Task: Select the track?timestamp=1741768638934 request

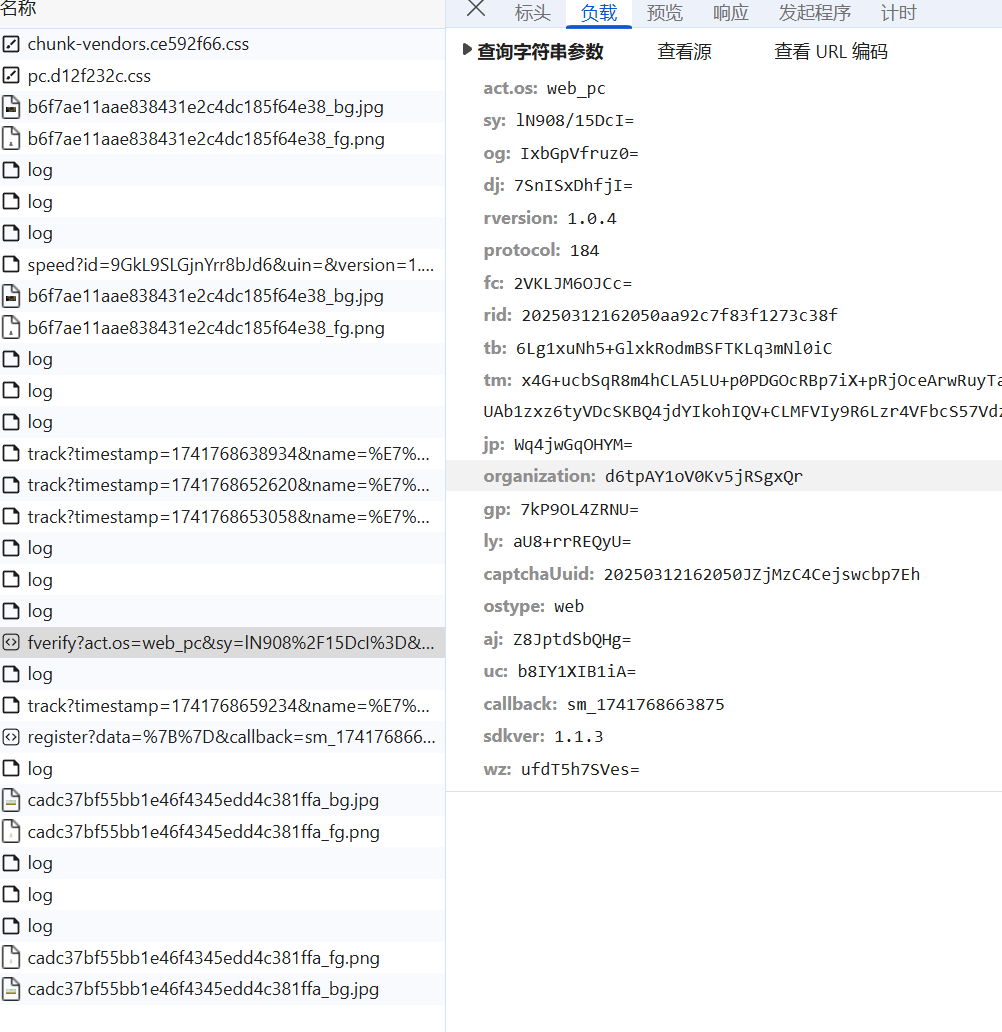Action: (230, 454)
